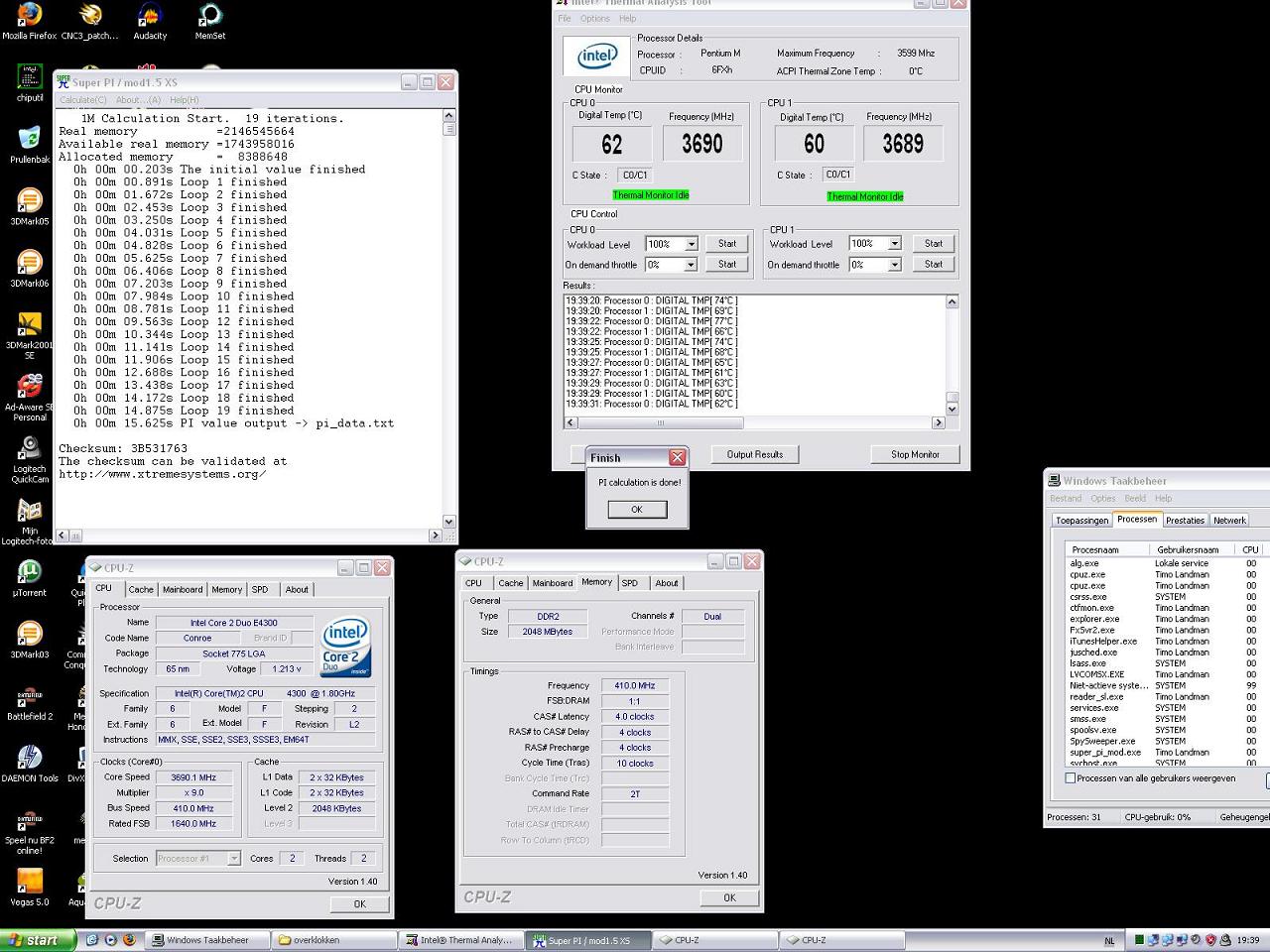Open Mozilla Firefox desktop shortcut
The width and height of the screenshot is (1270, 952).
[x=30, y=21]
